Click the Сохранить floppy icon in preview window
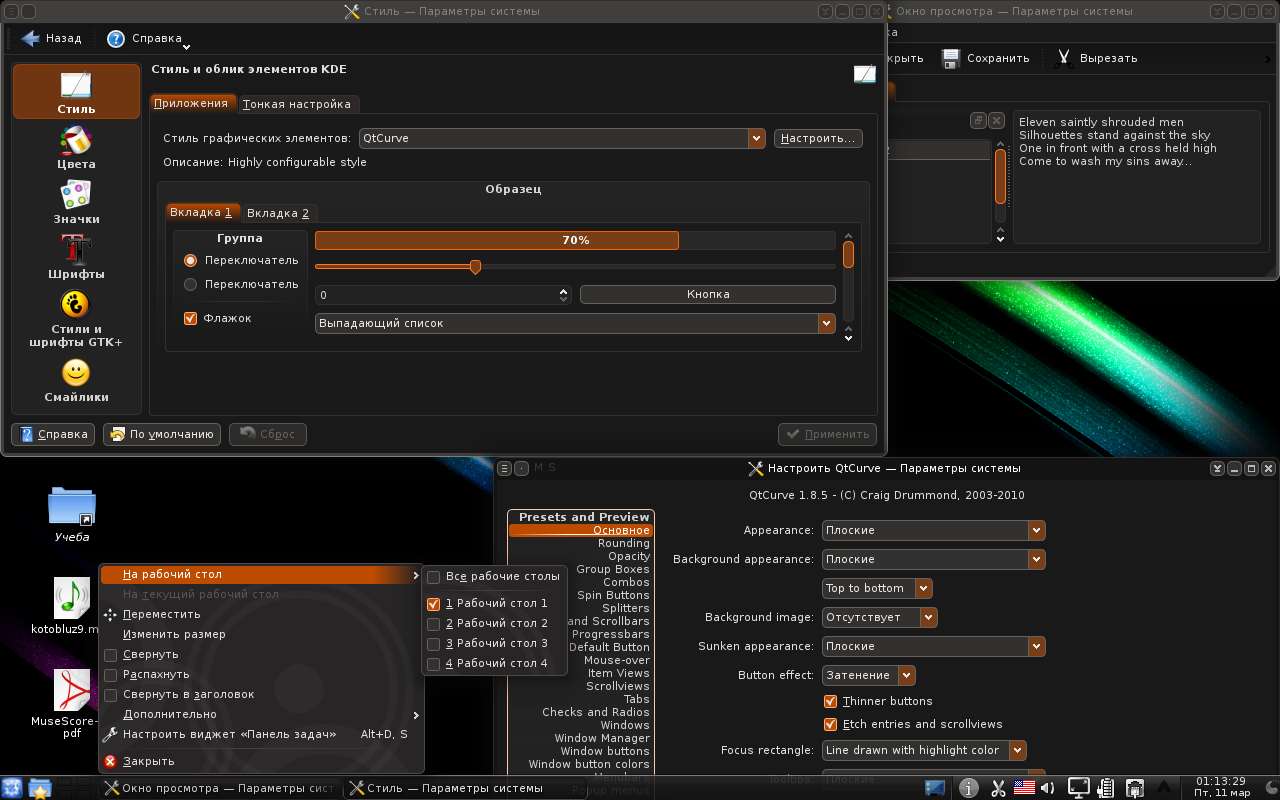 pyautogui.click(x=951, y=58)
